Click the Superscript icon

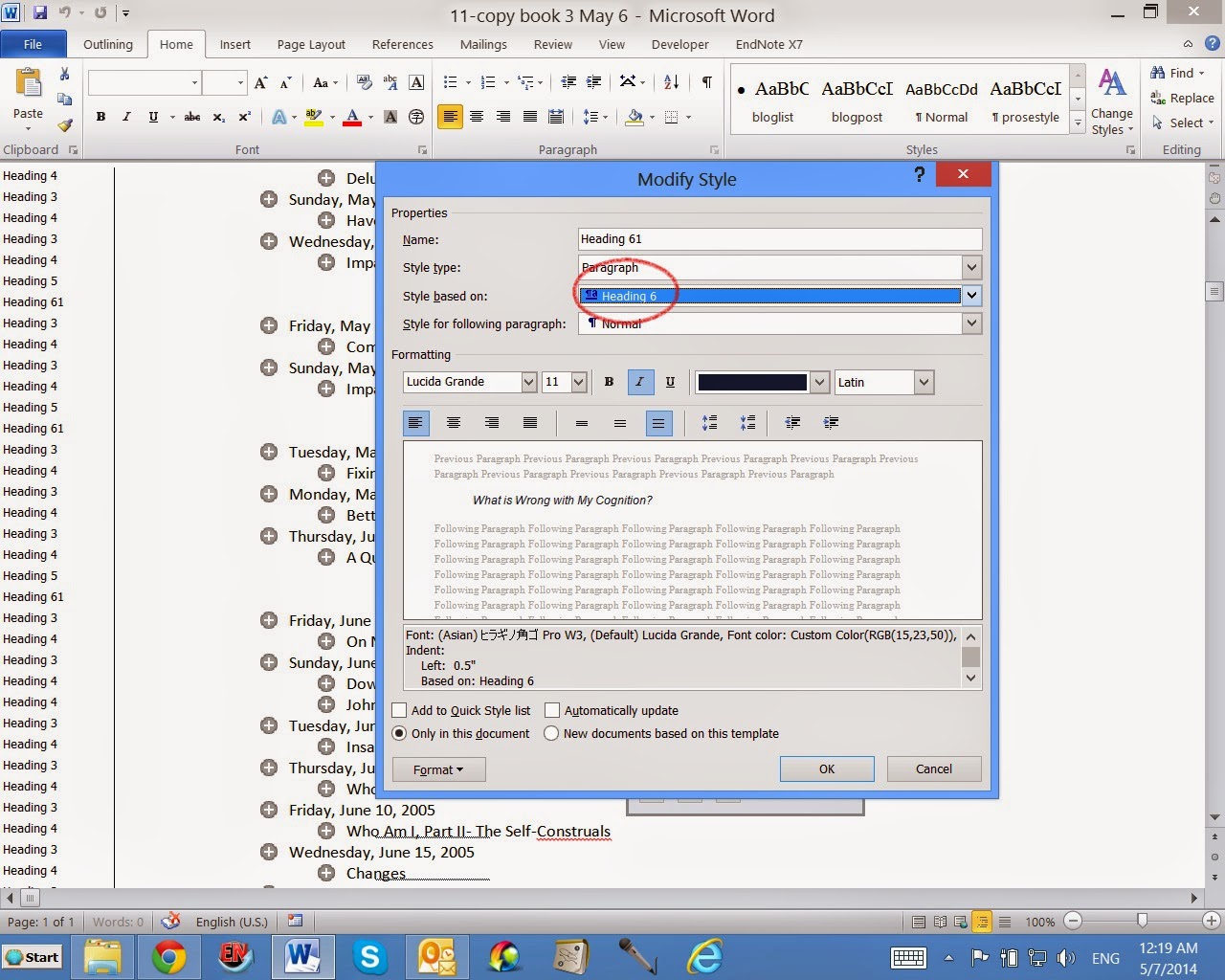[x=245, y=117]
